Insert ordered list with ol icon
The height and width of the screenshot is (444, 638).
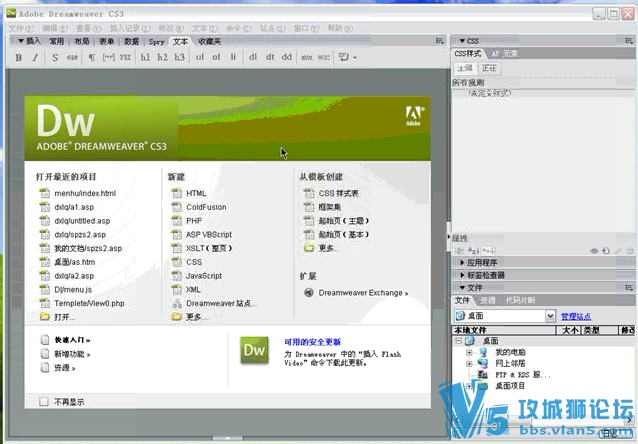click(216, 57)
